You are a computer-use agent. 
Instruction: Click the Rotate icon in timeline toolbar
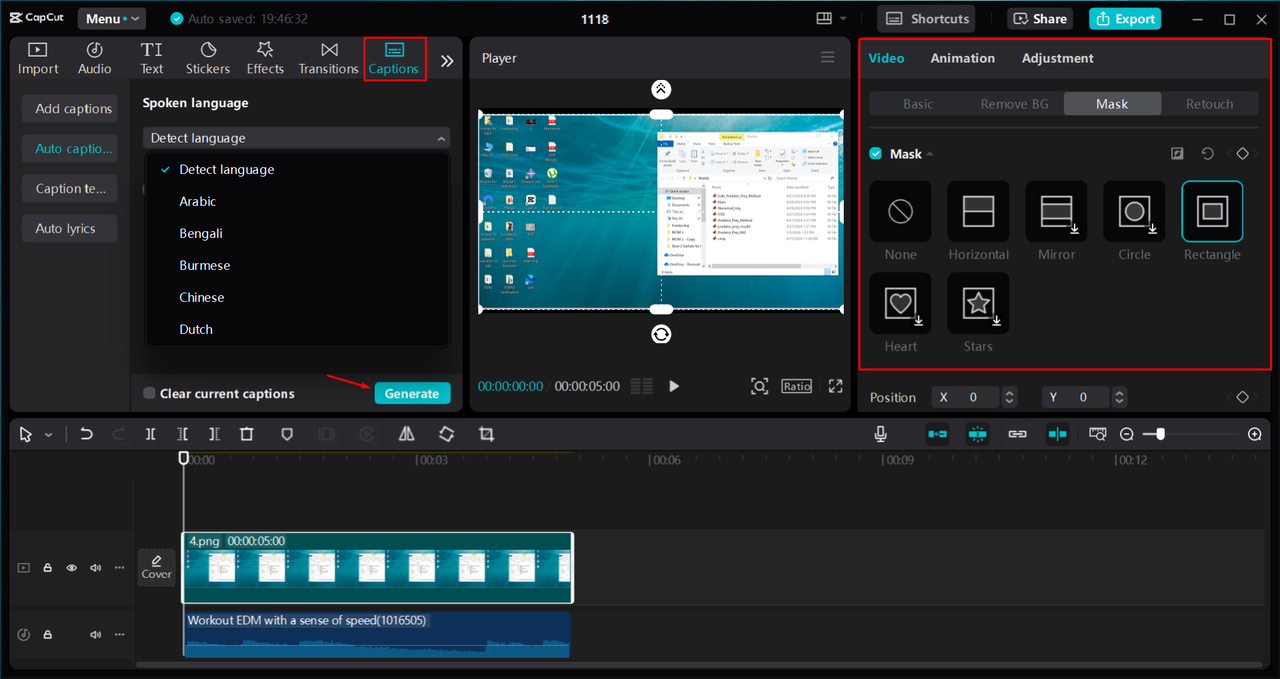coord(447,434)
